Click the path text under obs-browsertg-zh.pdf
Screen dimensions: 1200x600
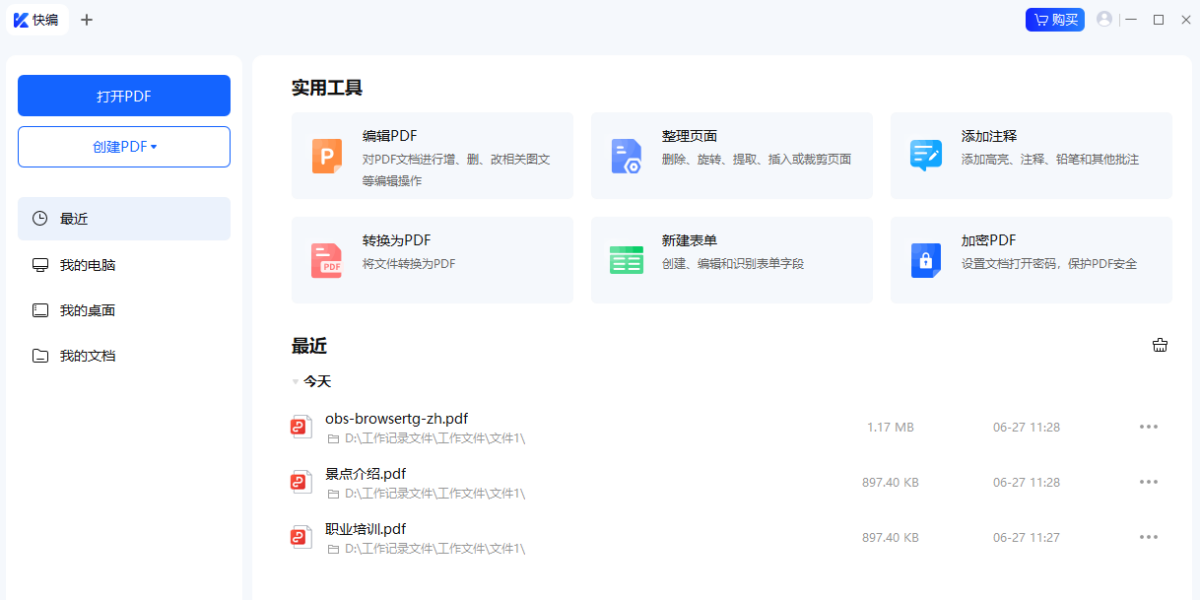(435, 438)
